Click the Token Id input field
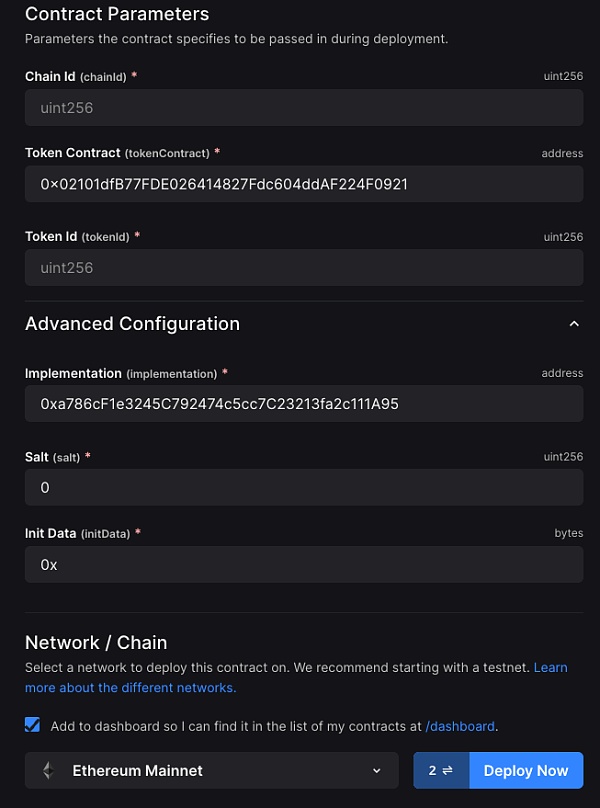The height and width of the screenshot is (808, 600). point(304,267)
